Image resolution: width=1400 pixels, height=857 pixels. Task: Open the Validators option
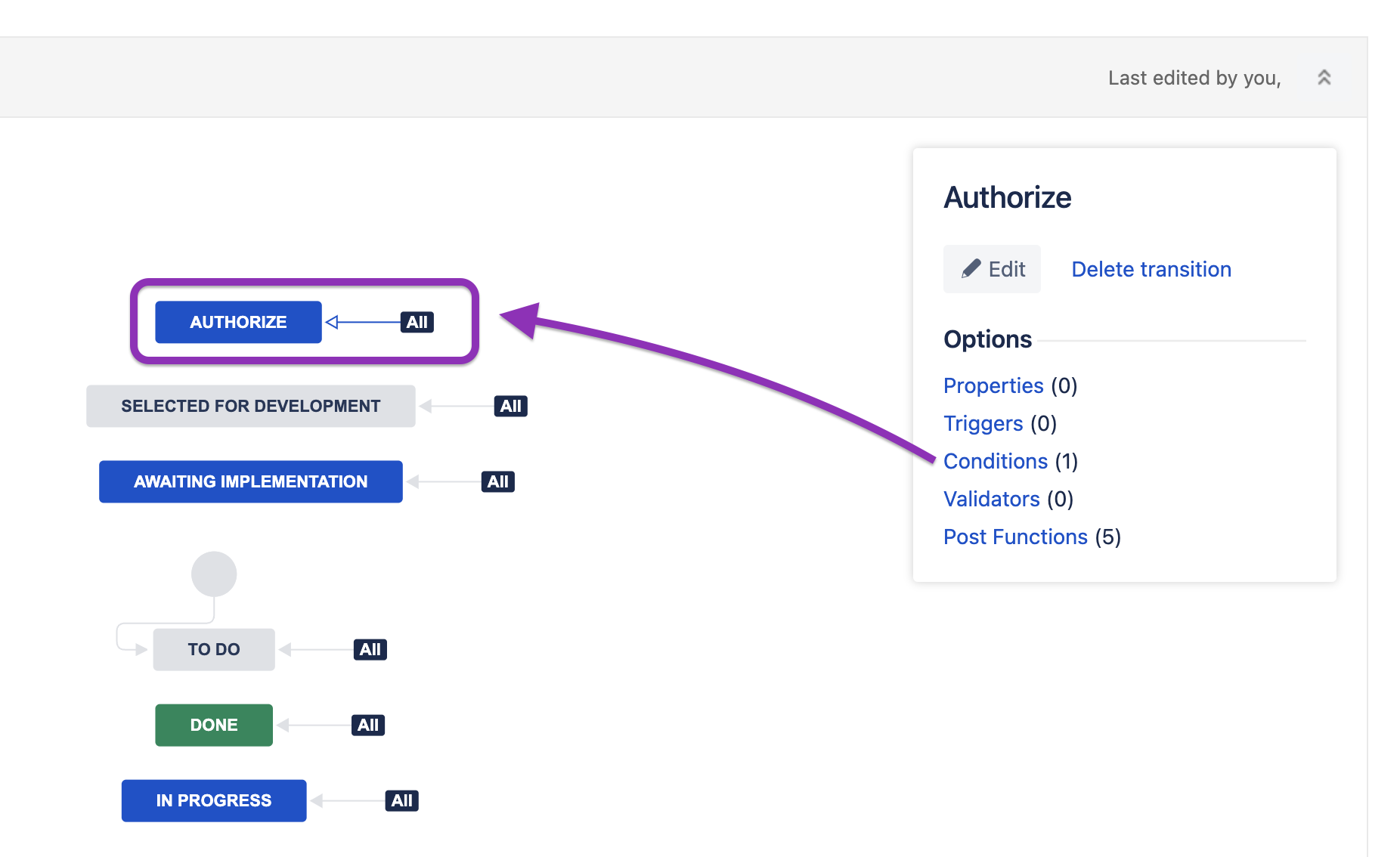coord(991,499)
